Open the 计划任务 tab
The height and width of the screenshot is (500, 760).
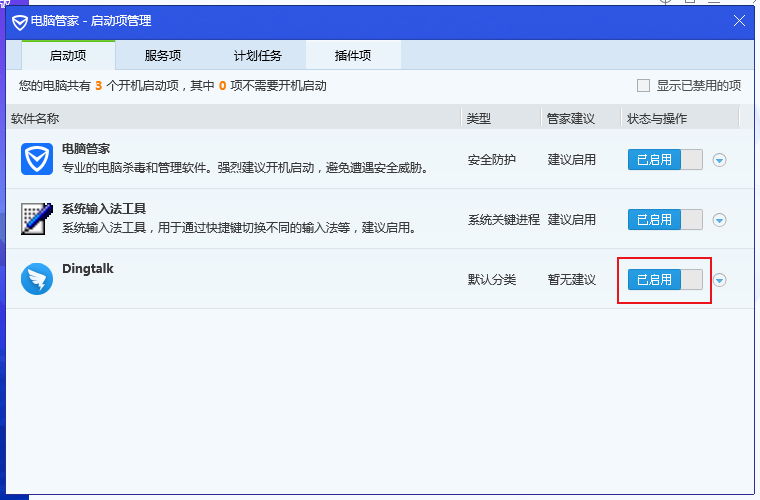[258, 55]
